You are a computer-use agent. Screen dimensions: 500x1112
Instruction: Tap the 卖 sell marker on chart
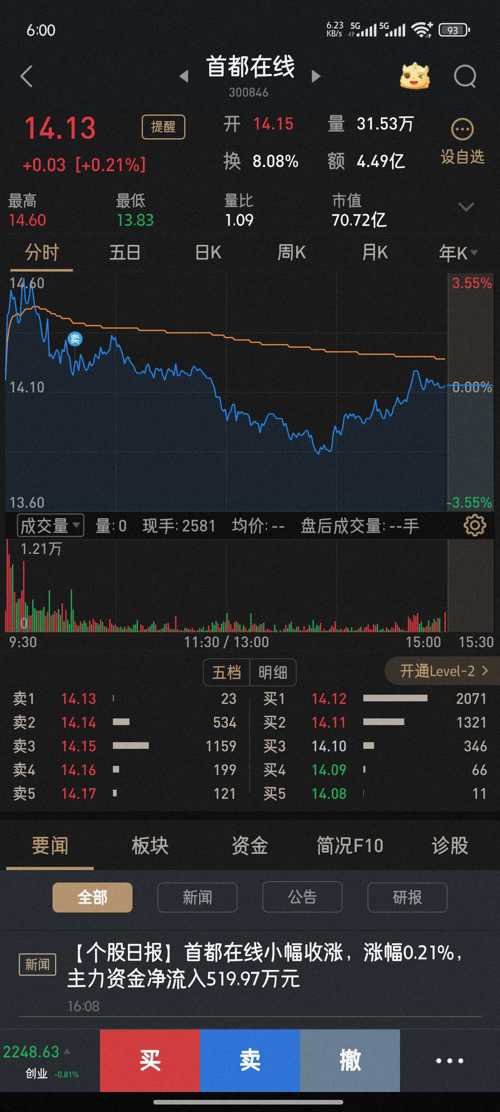pos(75,339)
